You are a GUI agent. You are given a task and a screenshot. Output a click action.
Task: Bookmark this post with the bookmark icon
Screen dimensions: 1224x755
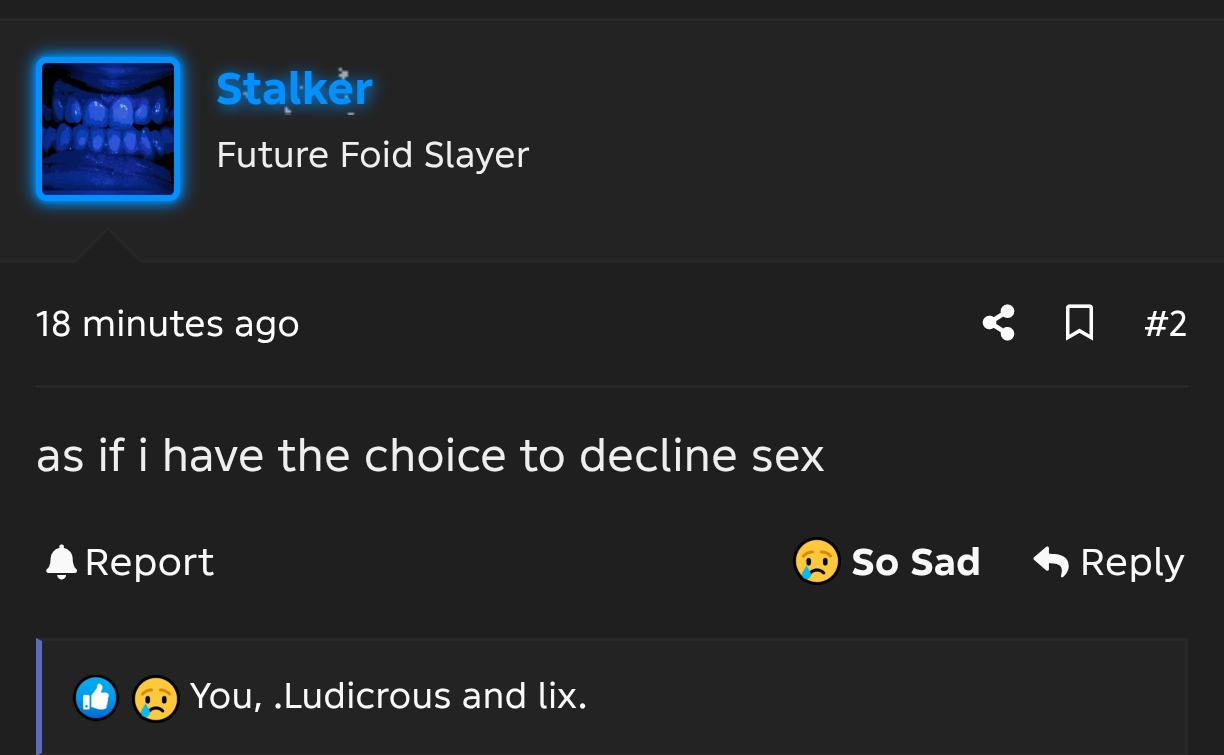[x=1079, y=323]
